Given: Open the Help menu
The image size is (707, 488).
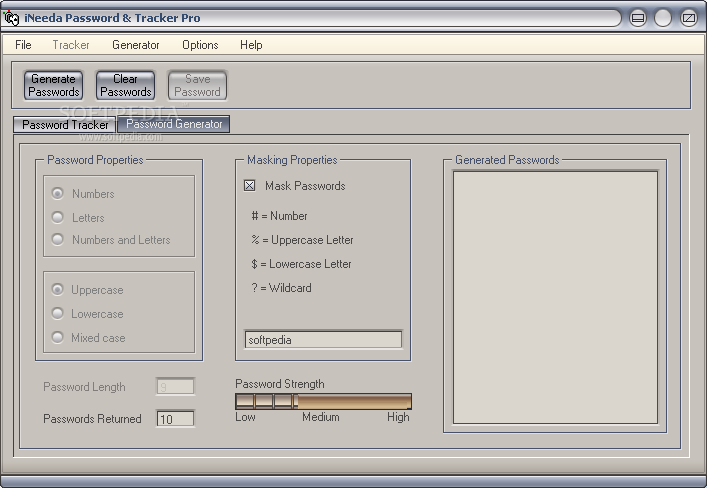Looking at the screenshot, I should click(251, 45).
